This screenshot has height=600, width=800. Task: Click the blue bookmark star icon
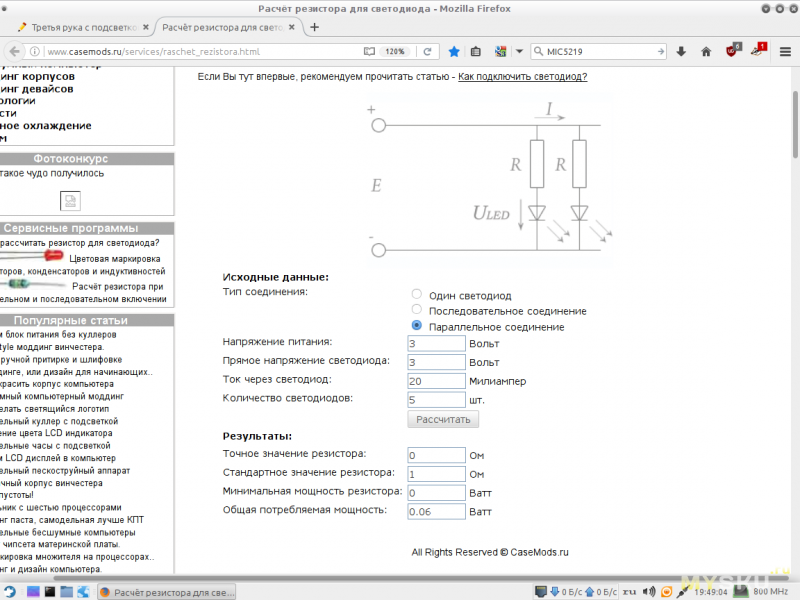(x=454, y=52)
